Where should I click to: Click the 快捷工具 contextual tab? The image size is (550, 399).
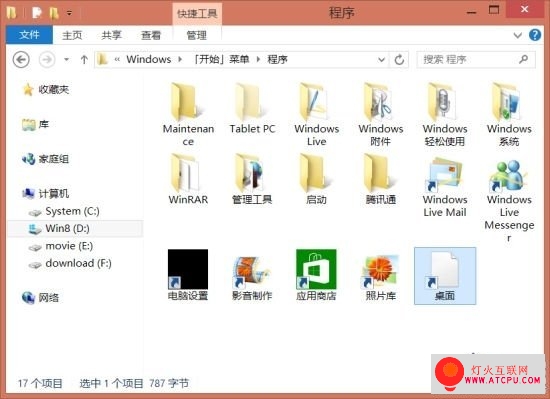[x=197, y=14]
